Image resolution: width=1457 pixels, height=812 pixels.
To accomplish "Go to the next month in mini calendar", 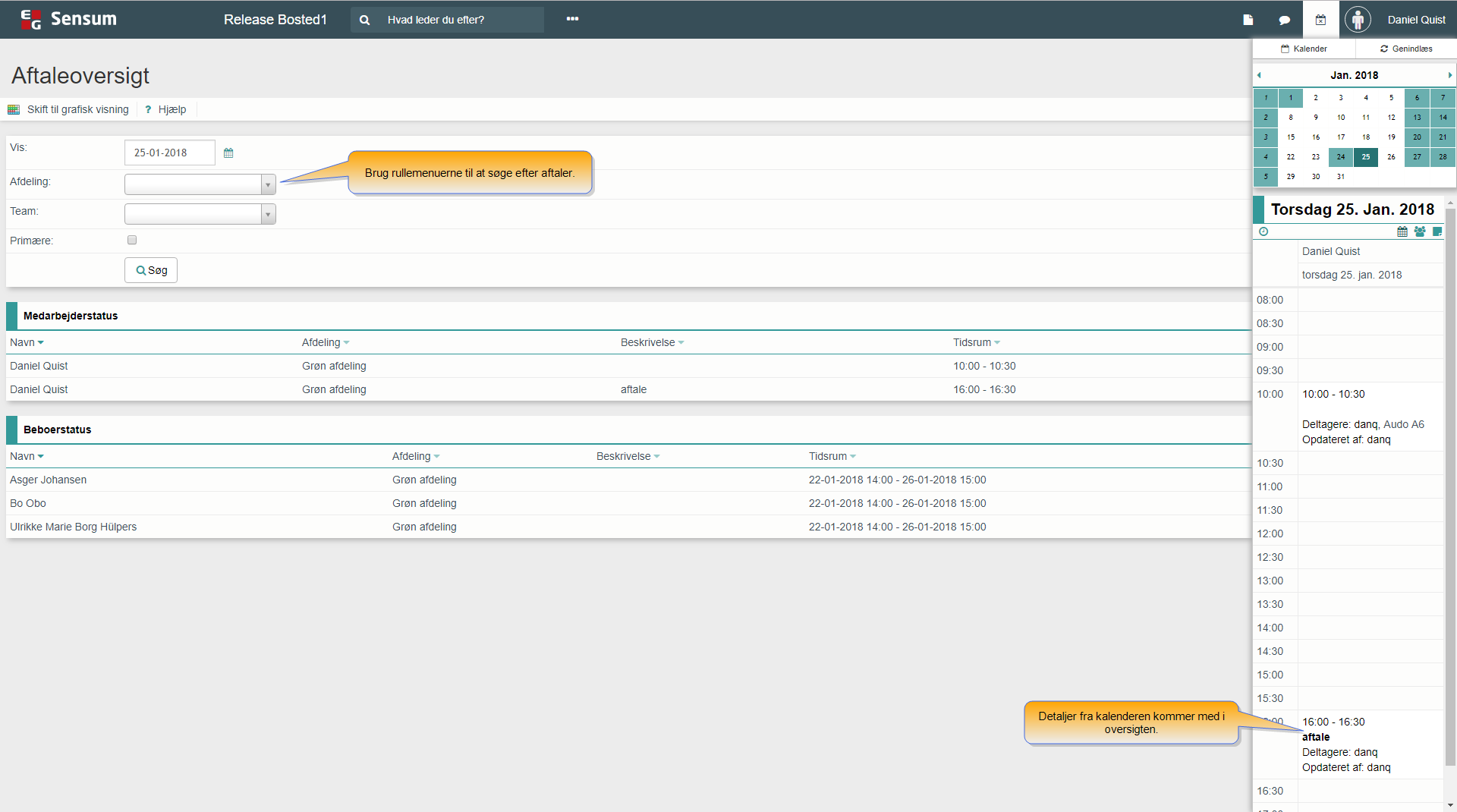I will [1449, 75].
